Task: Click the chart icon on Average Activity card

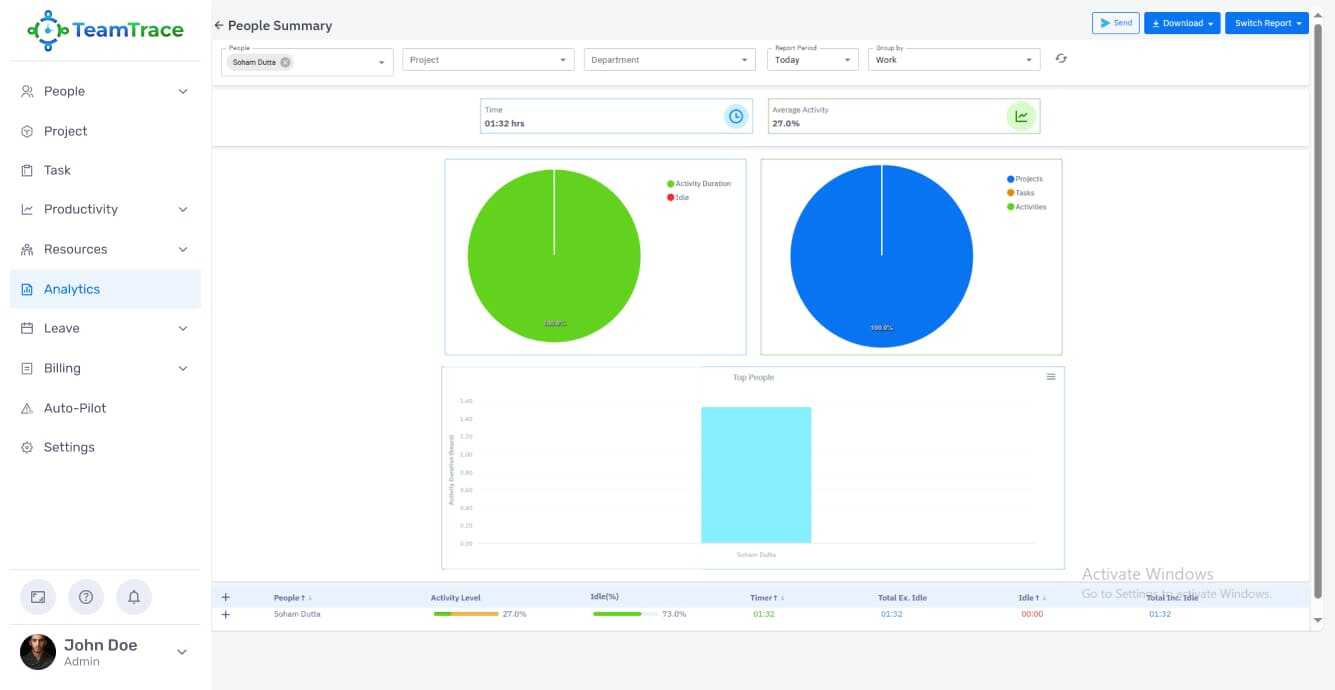Action: pos(1022,116)
